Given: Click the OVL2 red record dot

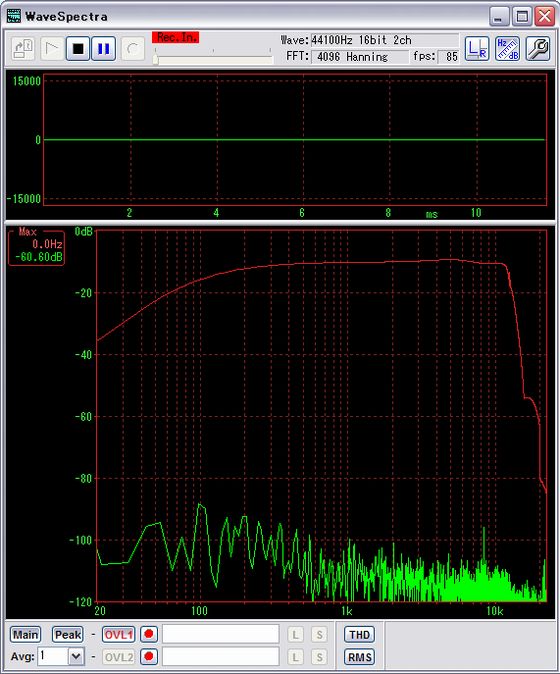Looking at the screenshot, I should point(149,656).
